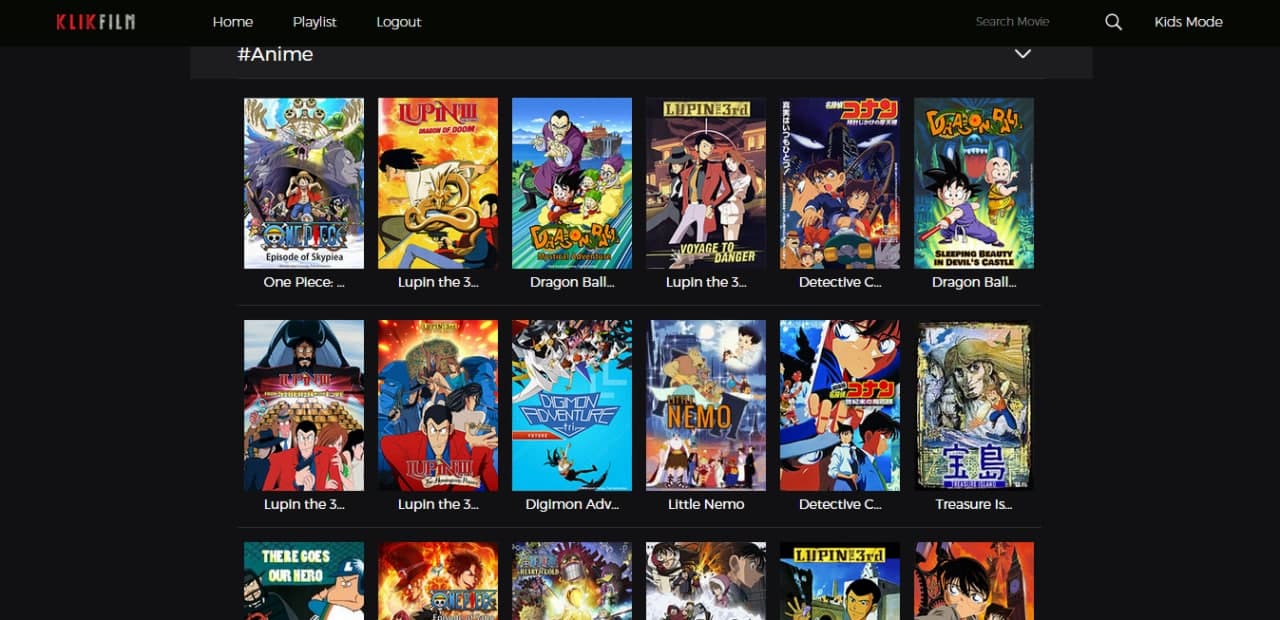Open the Home menu item

tap(233, 22)
